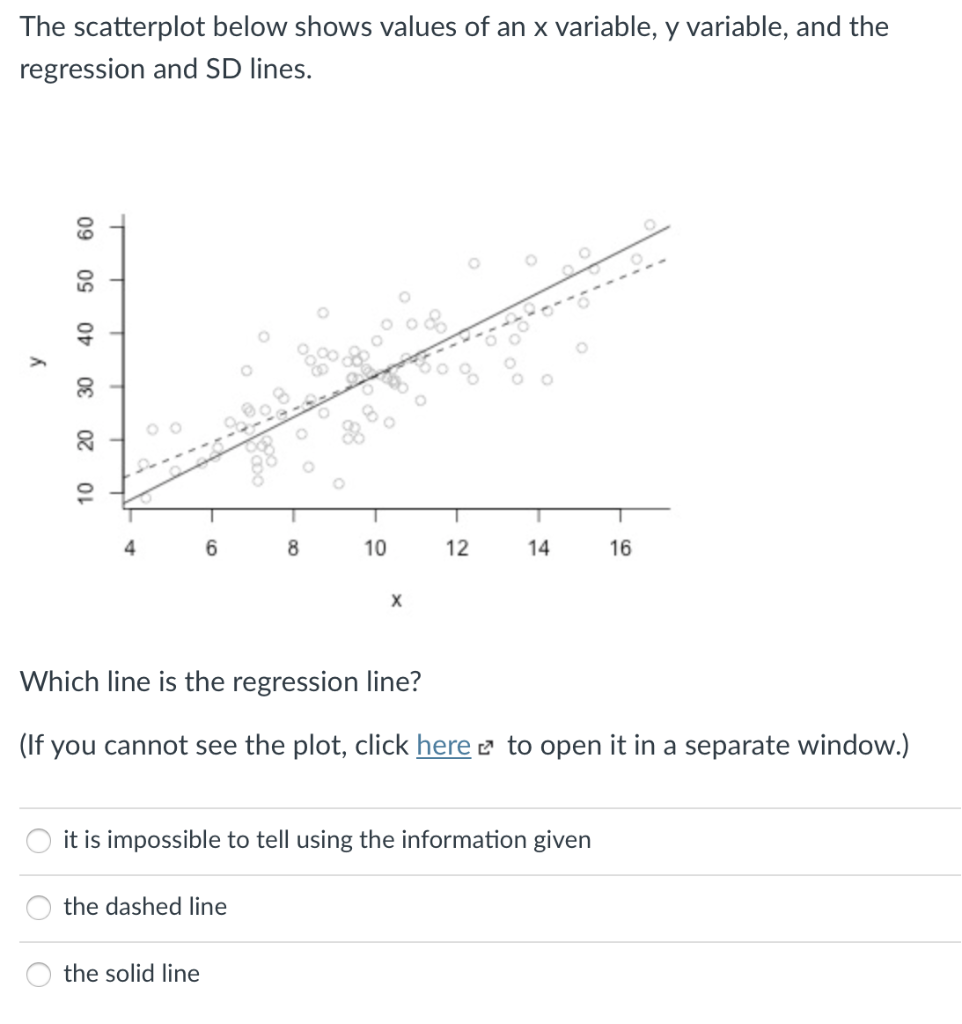Click the divider line above the answer choices
Viewport: 962px width, 1024px height.
[480, 807]
